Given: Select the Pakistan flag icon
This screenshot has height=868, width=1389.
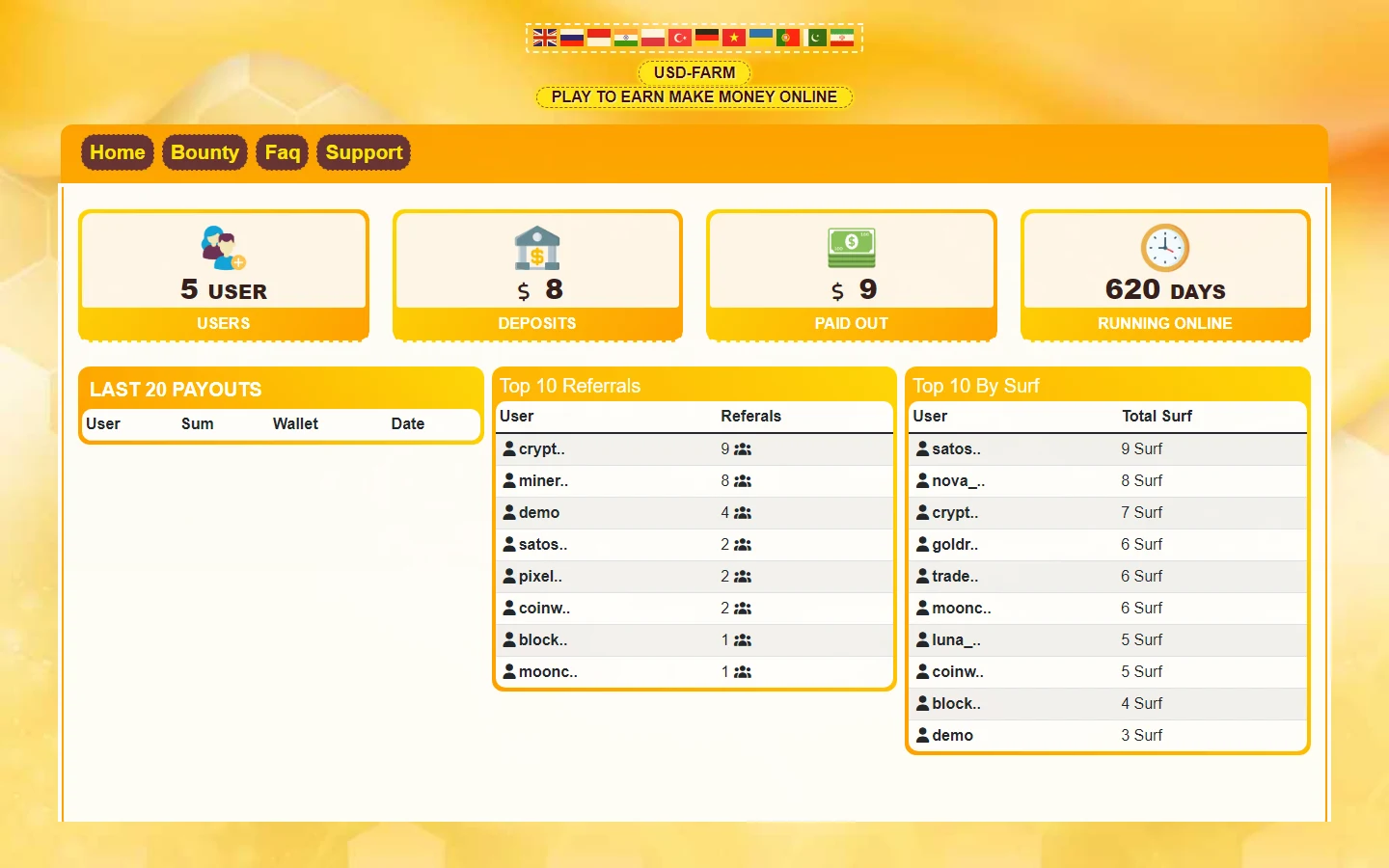Looking at the screenshot, I should (815, 38).
